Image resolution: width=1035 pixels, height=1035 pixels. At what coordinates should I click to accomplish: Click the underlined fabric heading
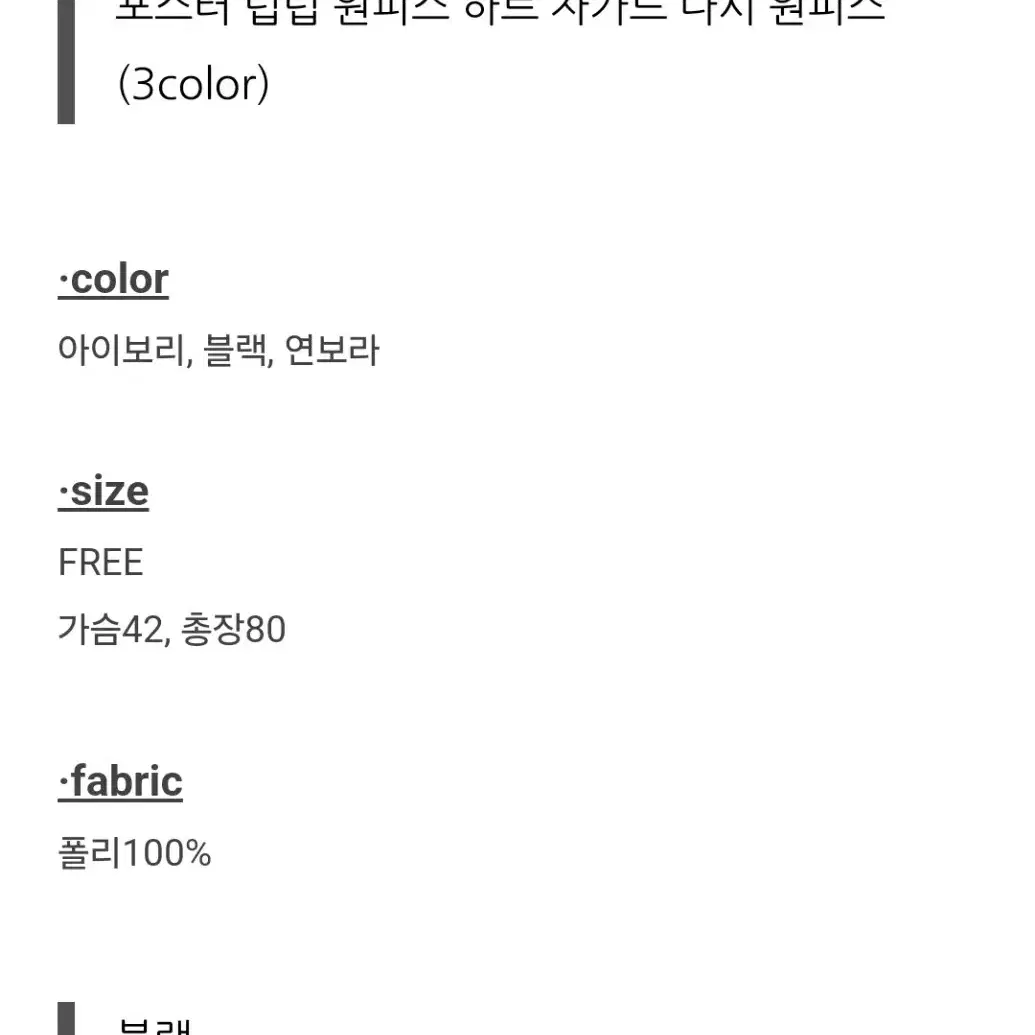(120, 782)
